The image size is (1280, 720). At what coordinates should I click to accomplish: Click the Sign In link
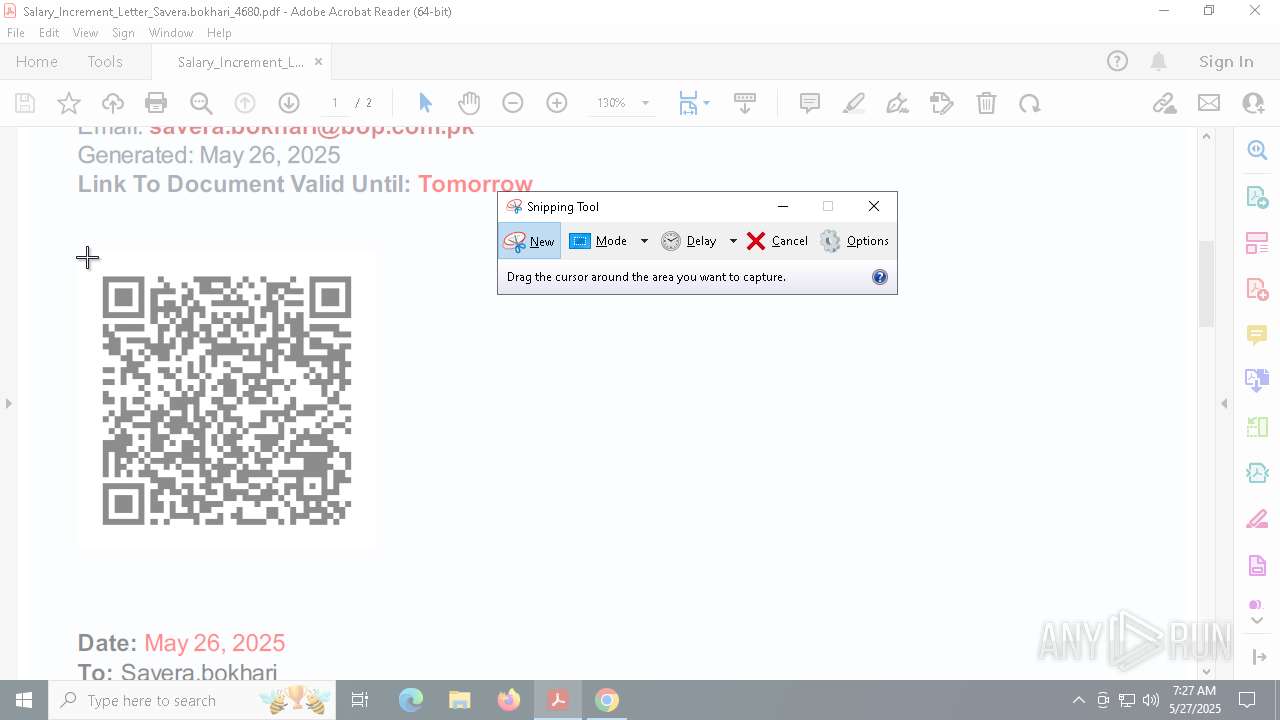point(1226,62)
